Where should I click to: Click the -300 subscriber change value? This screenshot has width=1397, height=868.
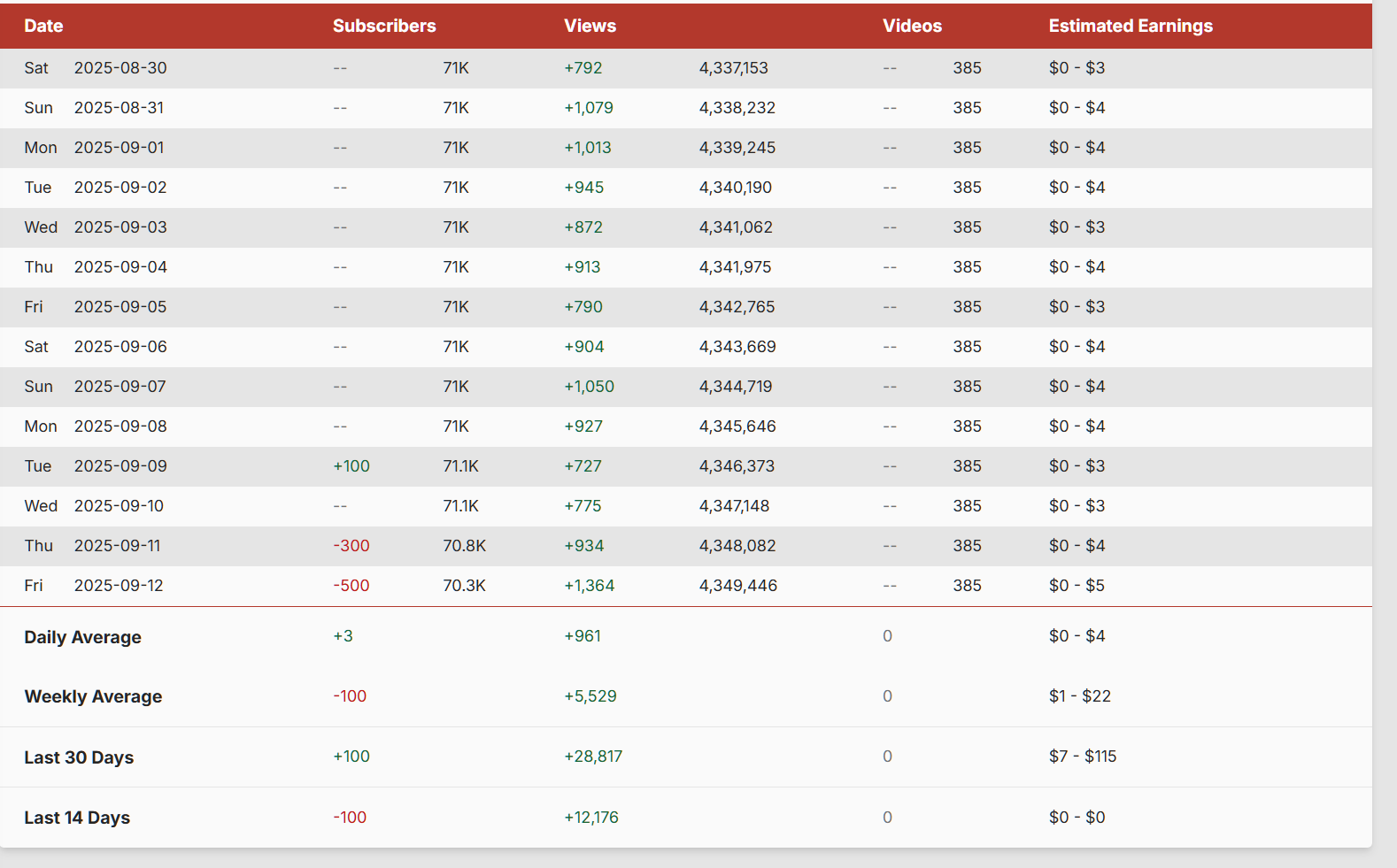[351, 546]
